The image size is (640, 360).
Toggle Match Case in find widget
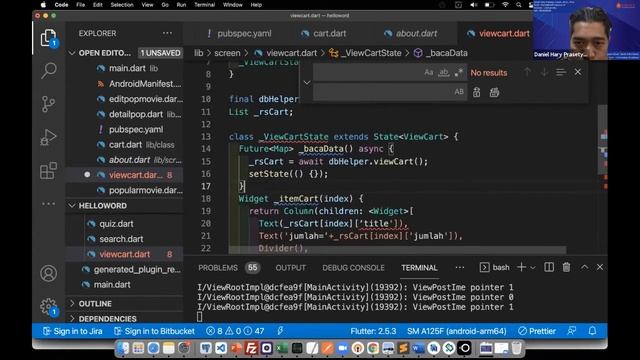[x=428, y=73]
